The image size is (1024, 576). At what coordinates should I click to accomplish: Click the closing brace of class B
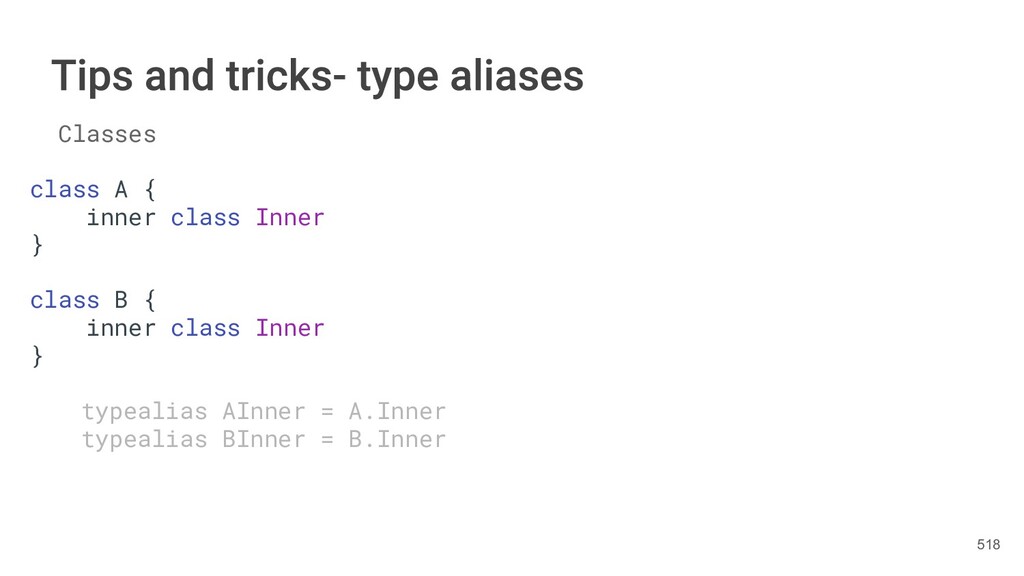38,355
